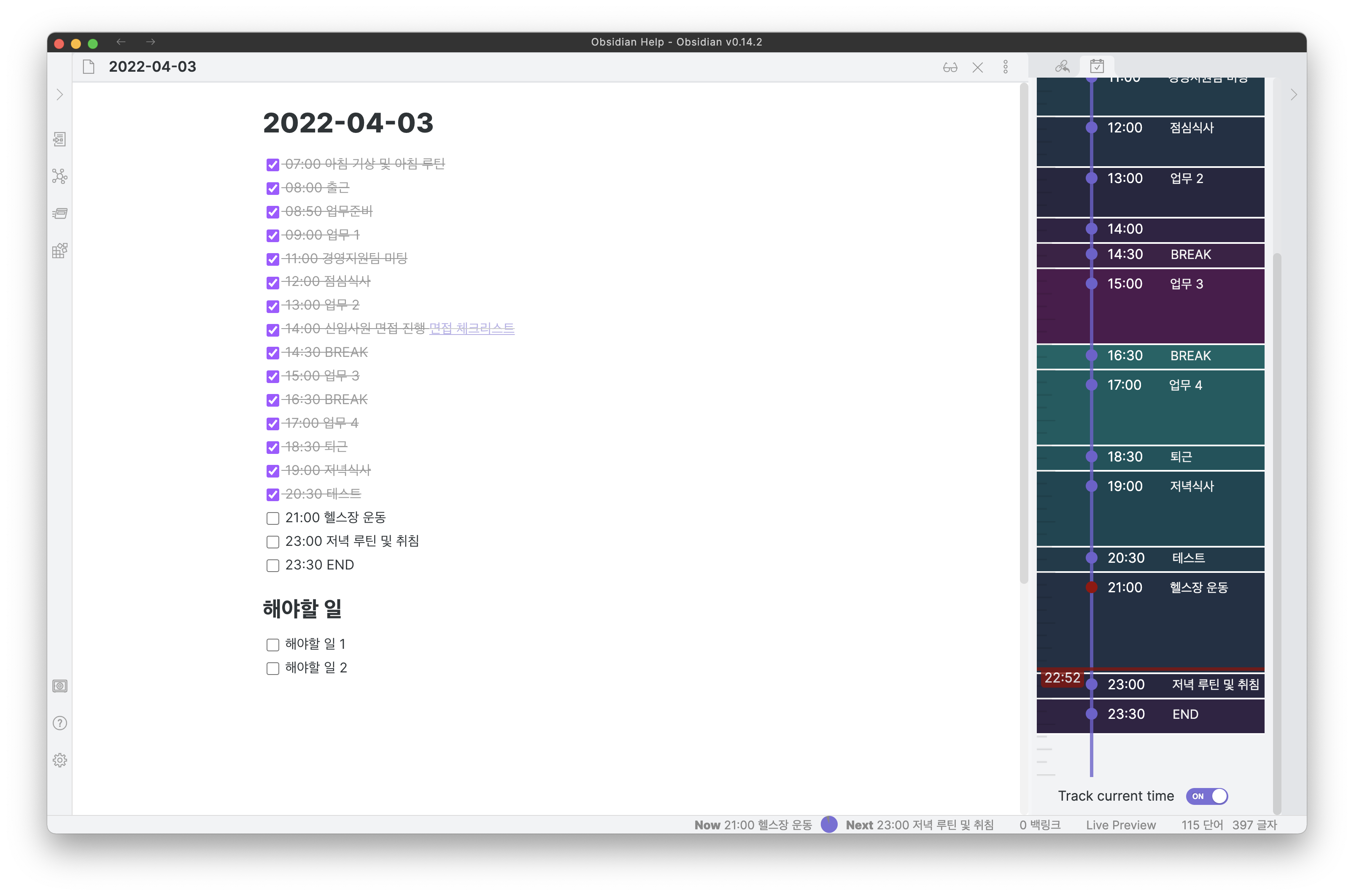The height and width of the screenshot is (896, 1354).
Task: Open graph view from left ribbon
Action: [x=59, y=176]
